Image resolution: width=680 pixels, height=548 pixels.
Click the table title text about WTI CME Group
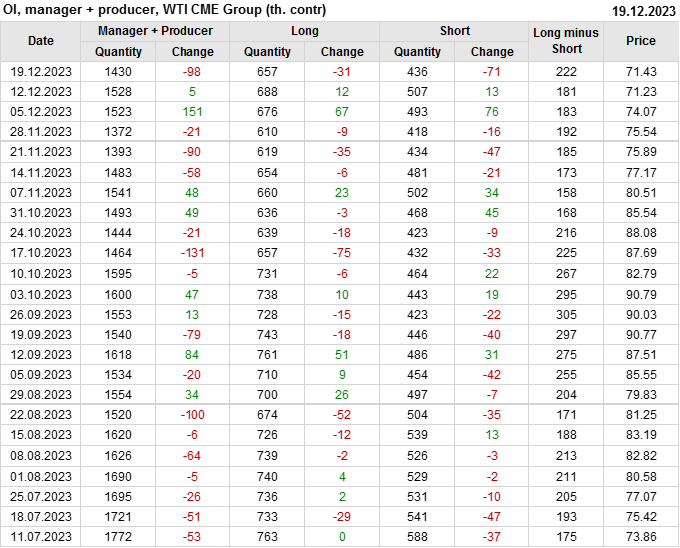click(164, 10)
